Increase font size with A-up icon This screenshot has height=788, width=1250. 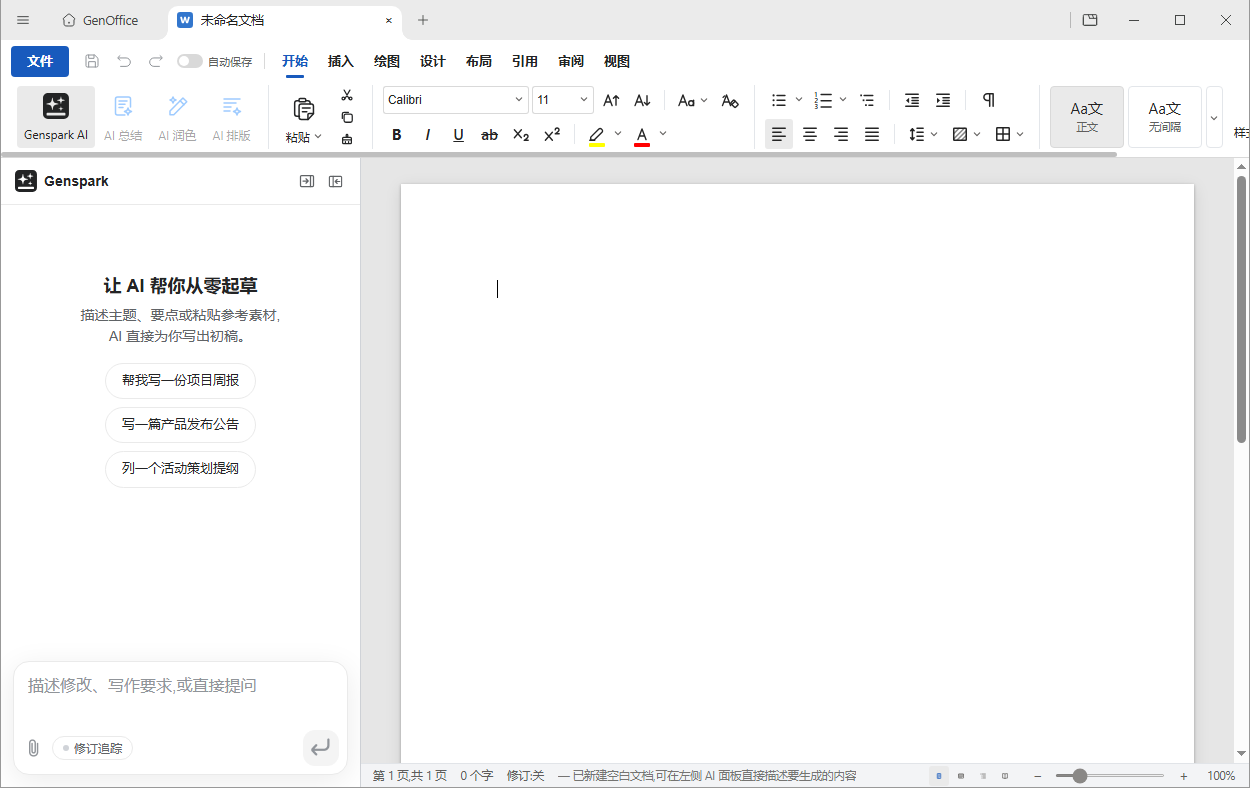pos(612,100)
